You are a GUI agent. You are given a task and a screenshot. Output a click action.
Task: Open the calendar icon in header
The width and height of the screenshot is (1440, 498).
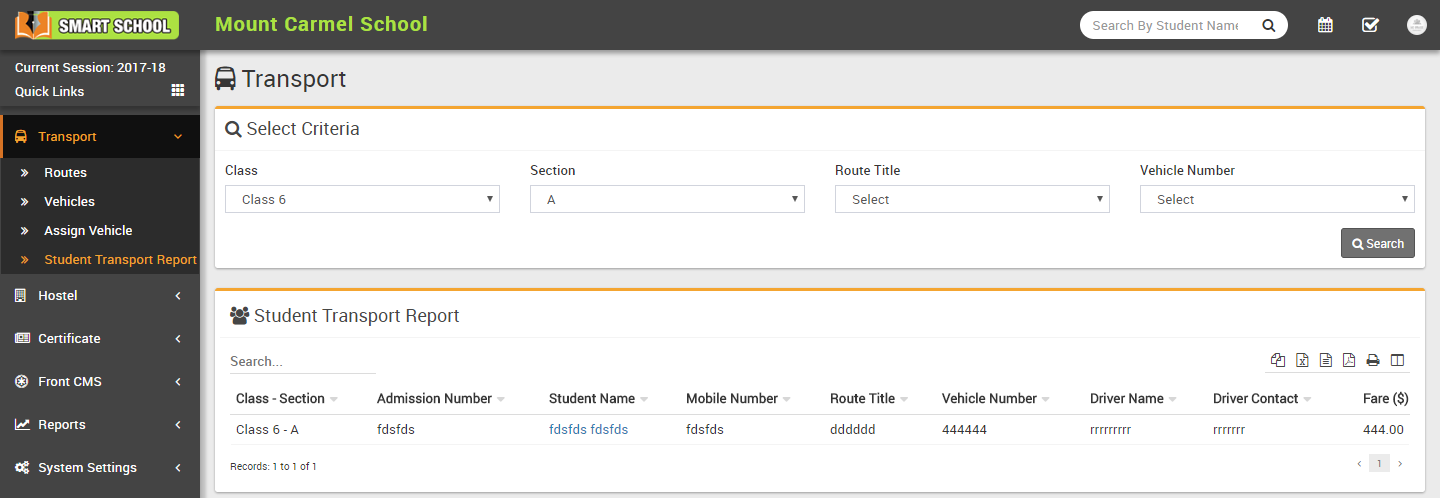[1325, 25]
